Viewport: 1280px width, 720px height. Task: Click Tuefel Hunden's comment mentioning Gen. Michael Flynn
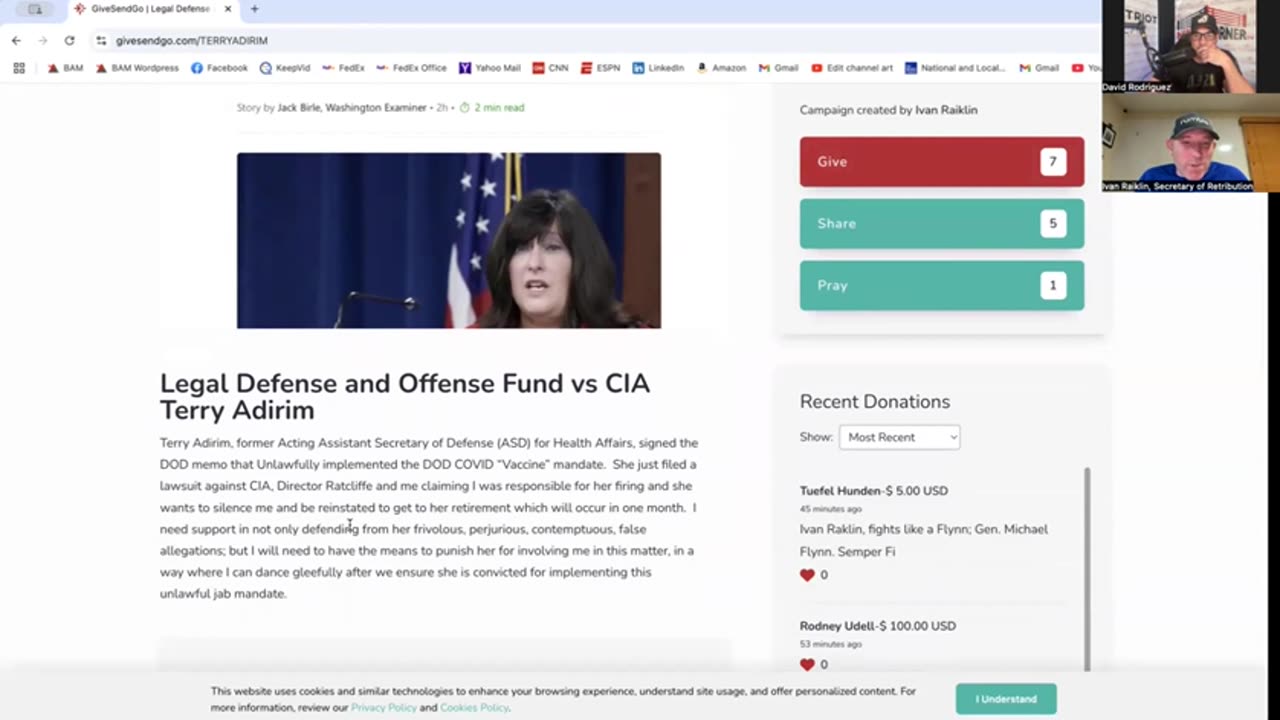[x=924, y=541]
